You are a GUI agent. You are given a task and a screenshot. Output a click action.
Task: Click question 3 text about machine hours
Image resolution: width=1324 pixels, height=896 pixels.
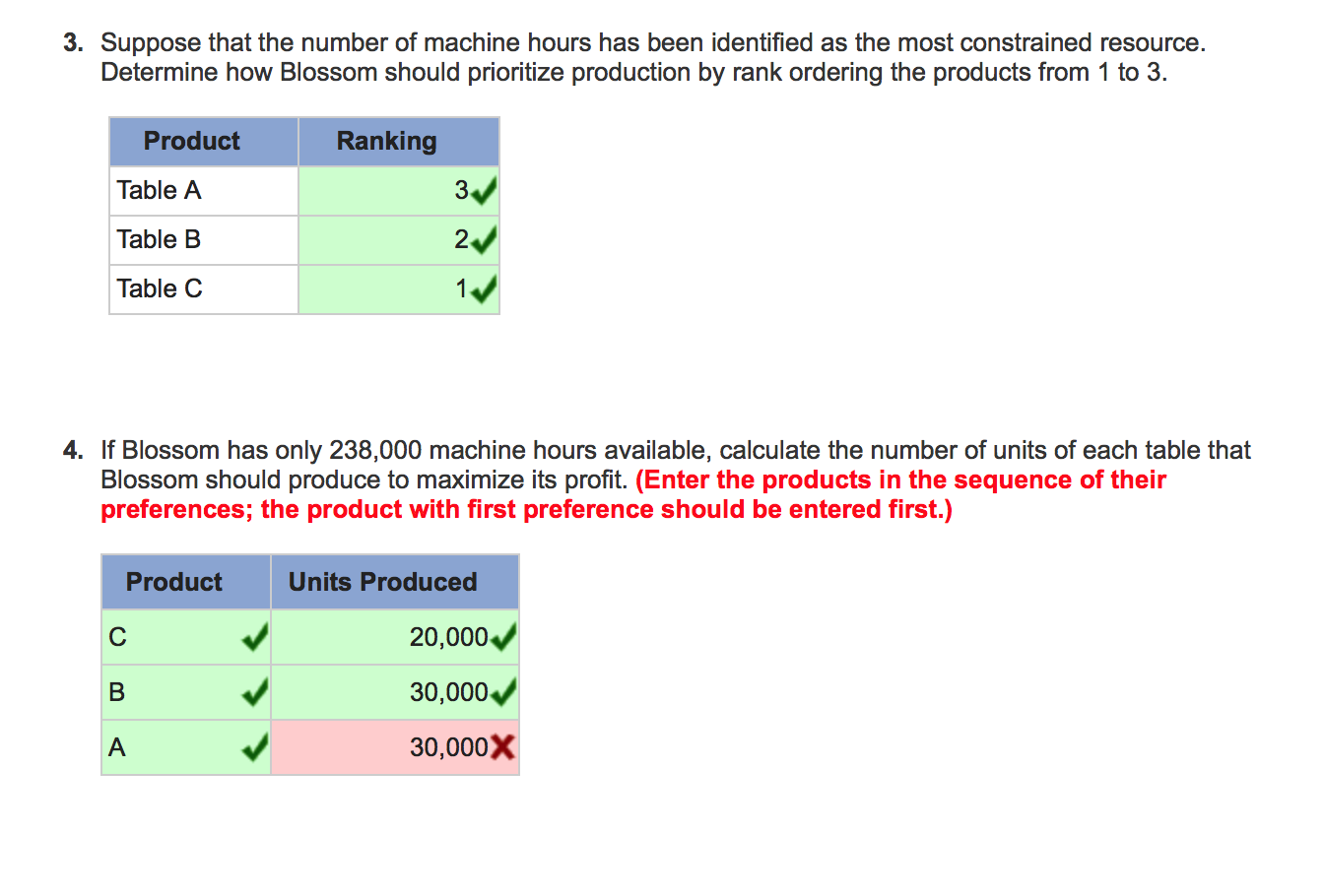[x=653, y=57]
